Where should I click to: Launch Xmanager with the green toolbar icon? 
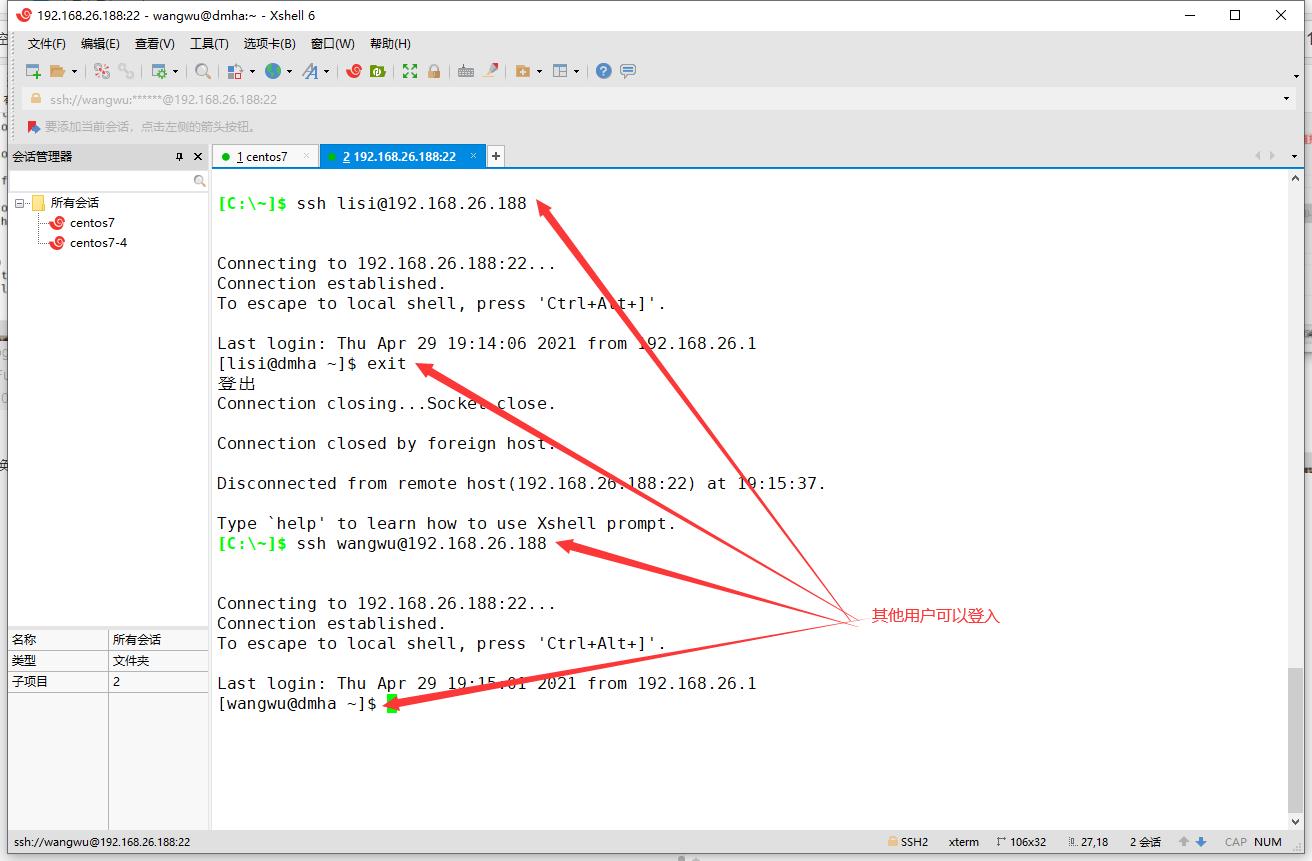tap(378, 71)
